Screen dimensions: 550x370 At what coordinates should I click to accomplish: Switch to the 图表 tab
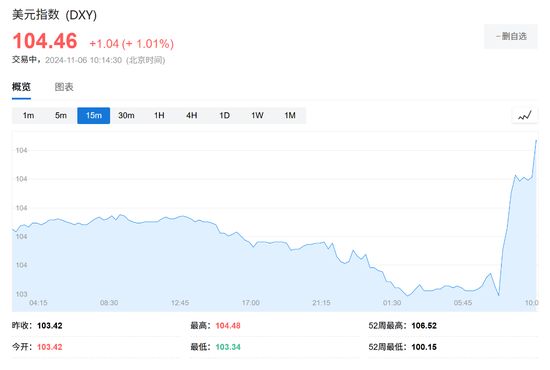(64, 87)
